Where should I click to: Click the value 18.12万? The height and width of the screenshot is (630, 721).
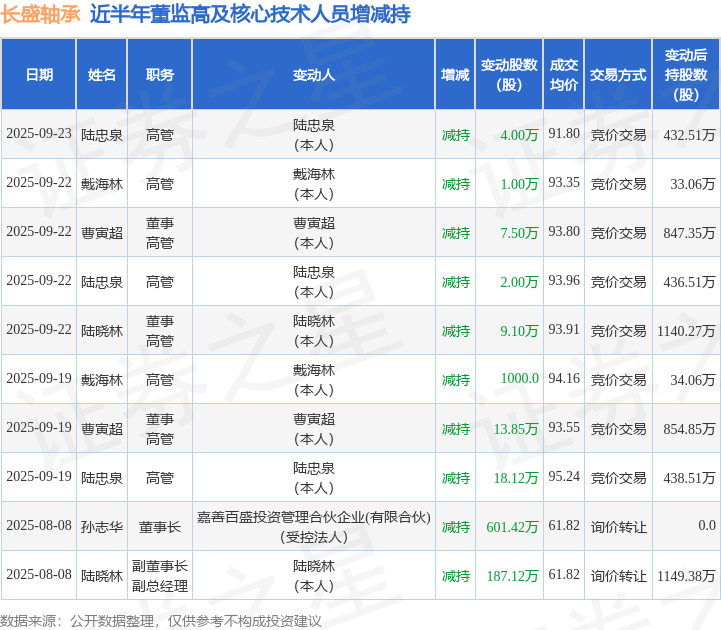click(x=515, y=478)
